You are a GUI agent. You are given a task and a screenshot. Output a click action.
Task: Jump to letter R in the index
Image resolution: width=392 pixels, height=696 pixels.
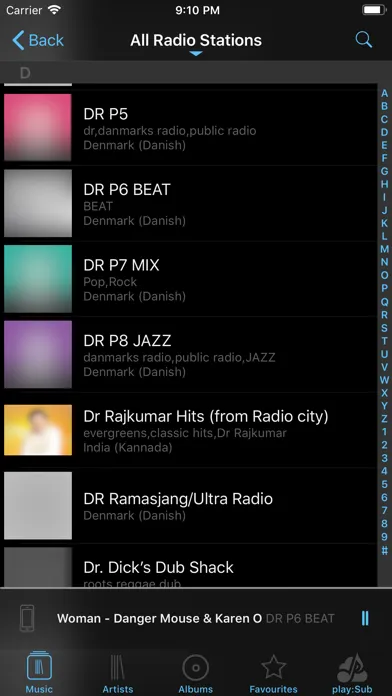[384, 315]
